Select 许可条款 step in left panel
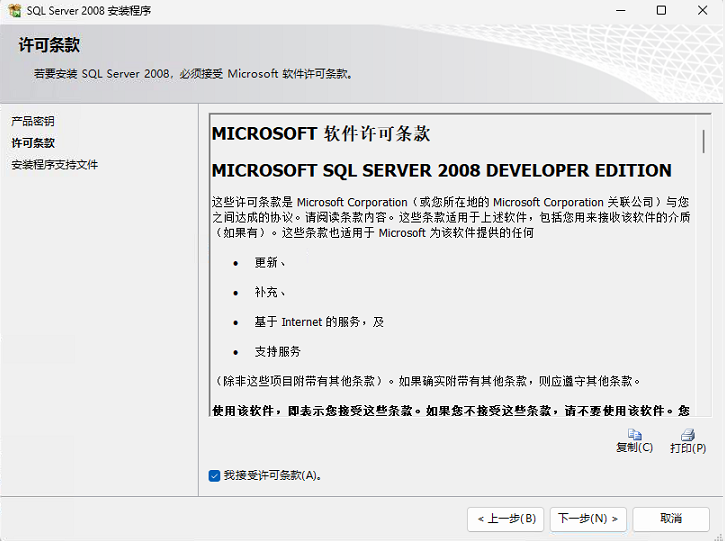Screen dimensions: 725x541 33,143
